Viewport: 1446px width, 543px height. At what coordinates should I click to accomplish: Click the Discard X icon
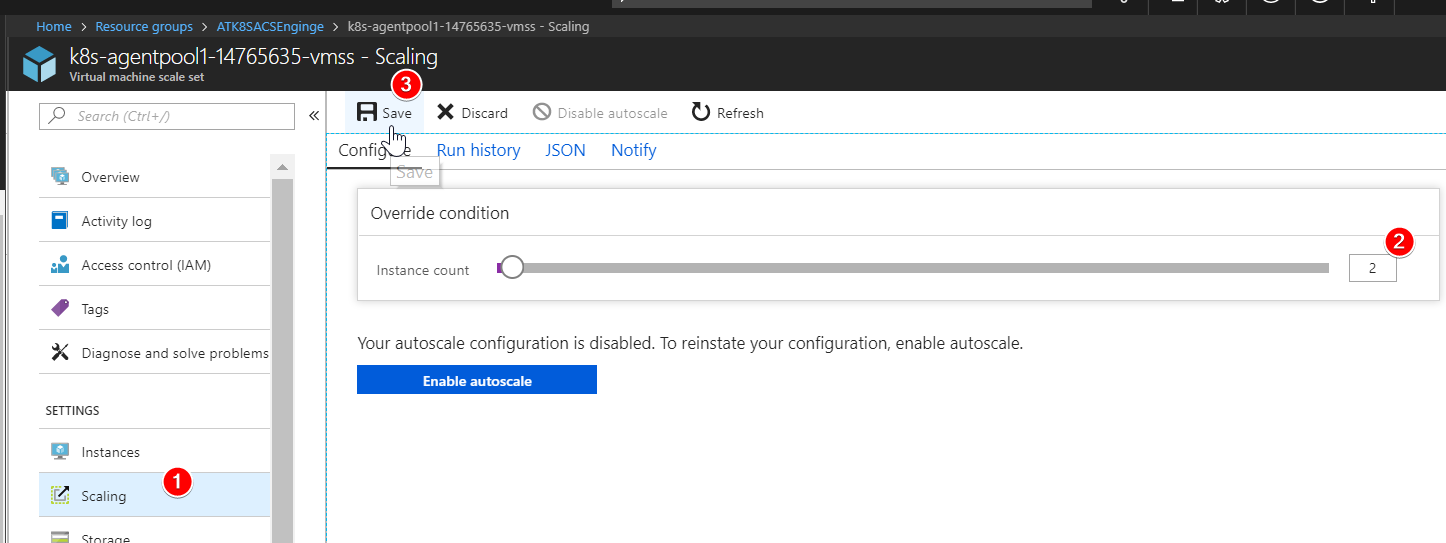coord(446,113)
